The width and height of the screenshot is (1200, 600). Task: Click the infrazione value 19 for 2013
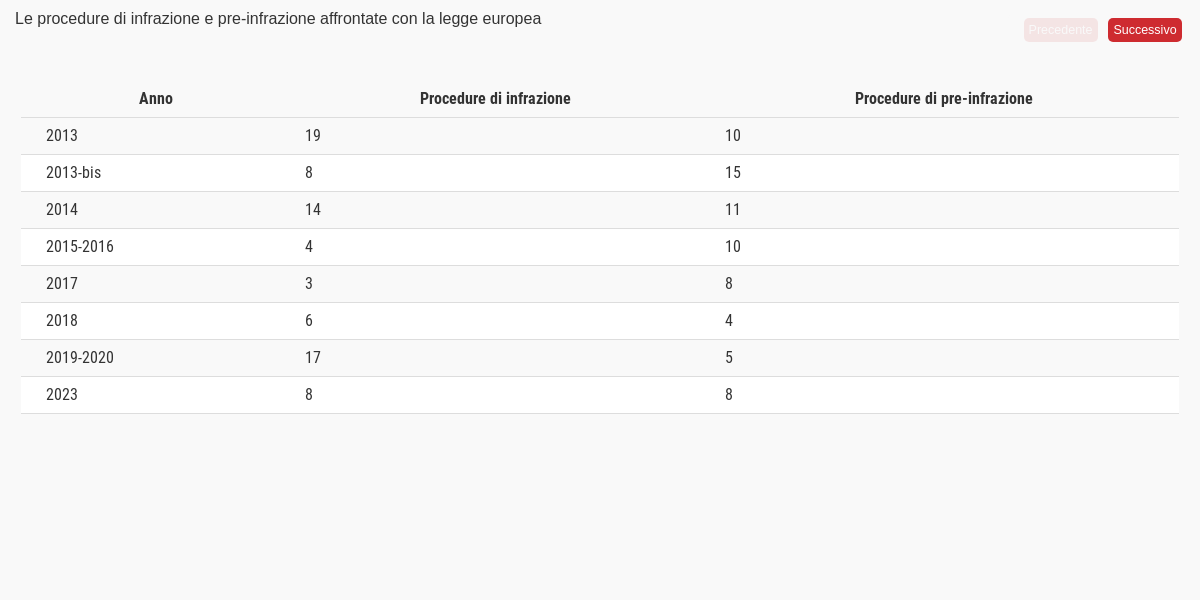point(313,136)
